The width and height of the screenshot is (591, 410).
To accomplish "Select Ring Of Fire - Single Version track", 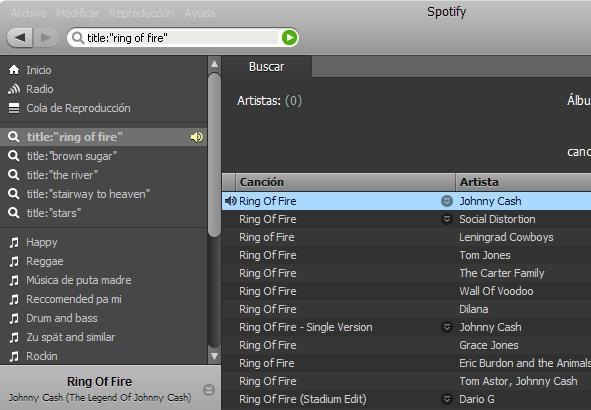I will 306,327.
